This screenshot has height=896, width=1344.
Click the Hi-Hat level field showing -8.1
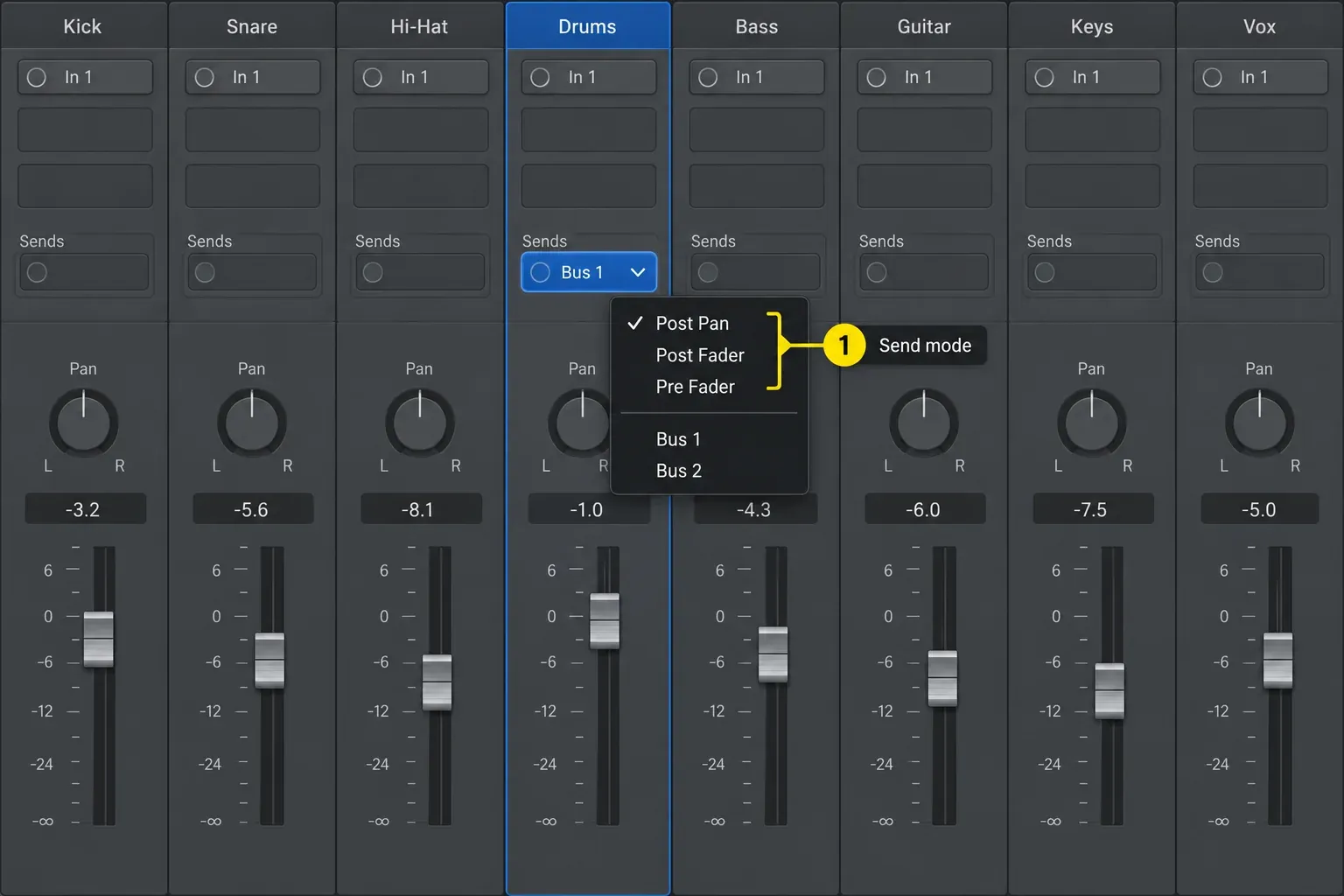click(421, 509)
